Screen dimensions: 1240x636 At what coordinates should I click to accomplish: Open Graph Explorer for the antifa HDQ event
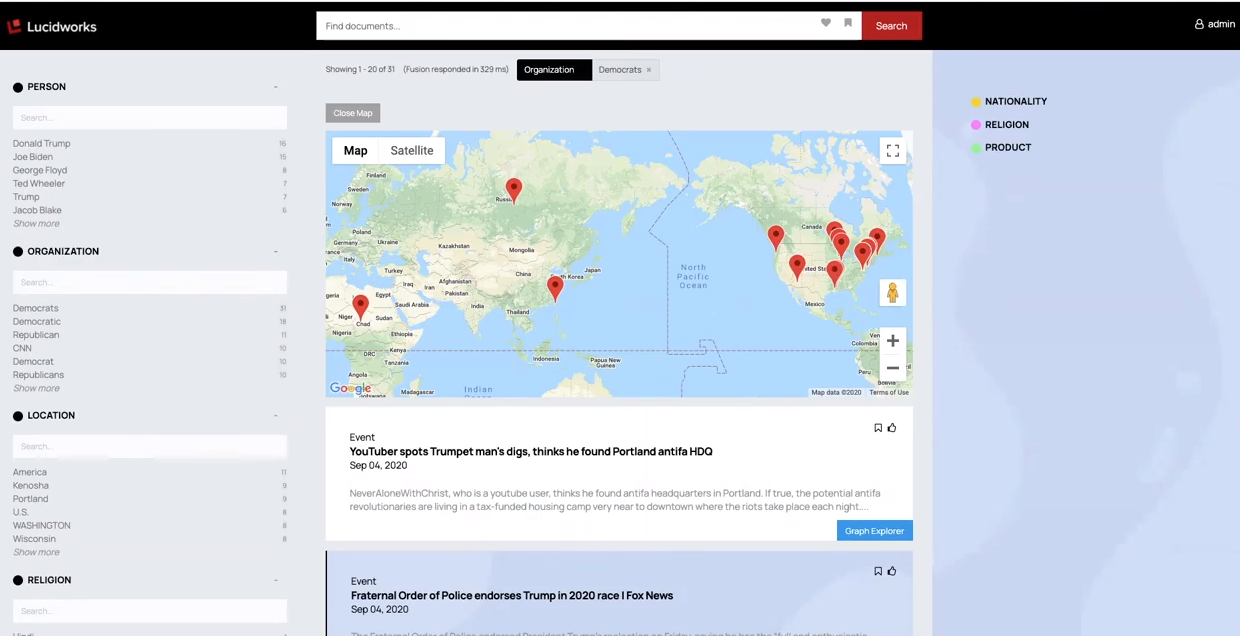[874, 530]
